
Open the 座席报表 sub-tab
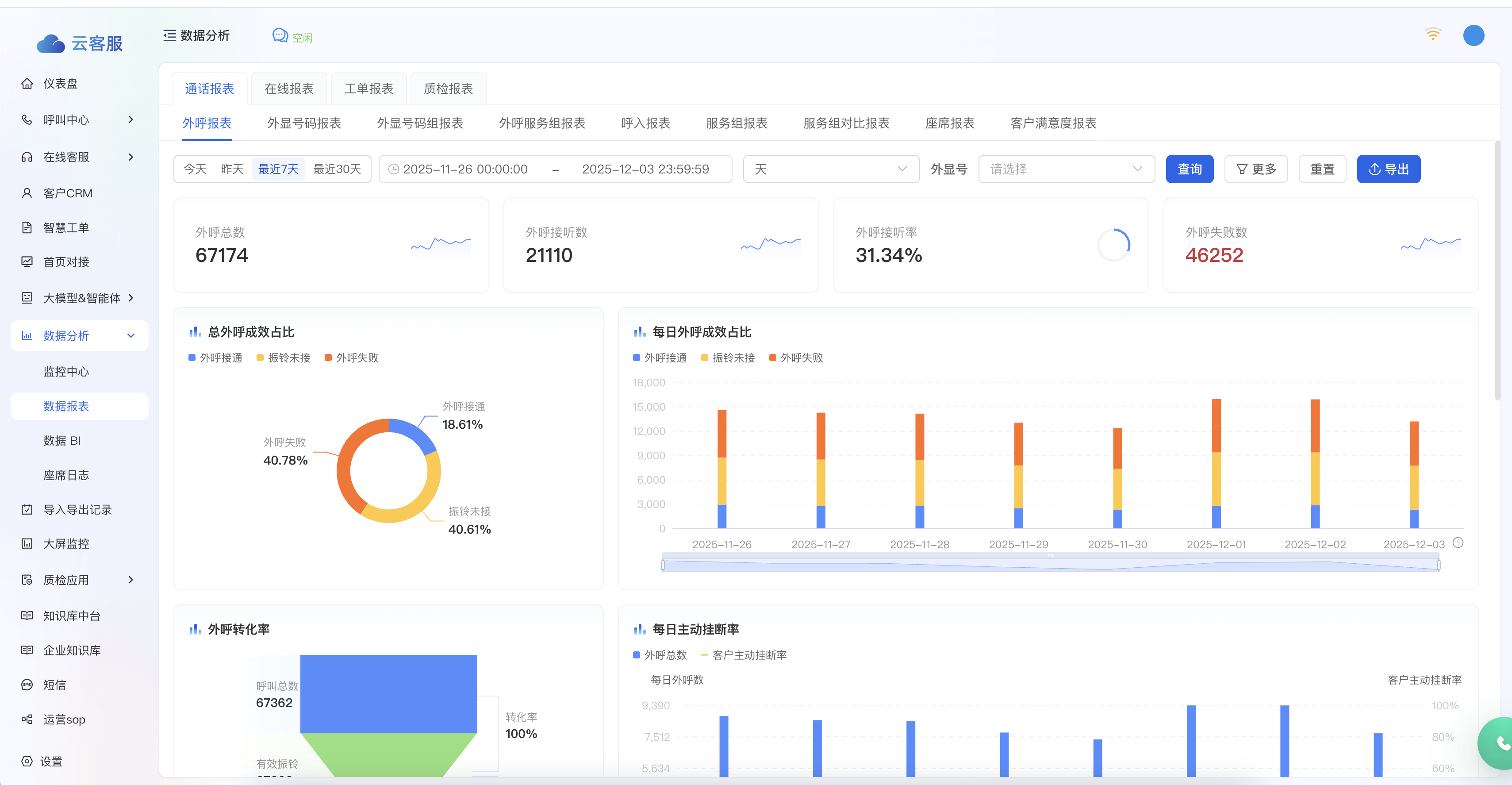click(x=949, y=123)
